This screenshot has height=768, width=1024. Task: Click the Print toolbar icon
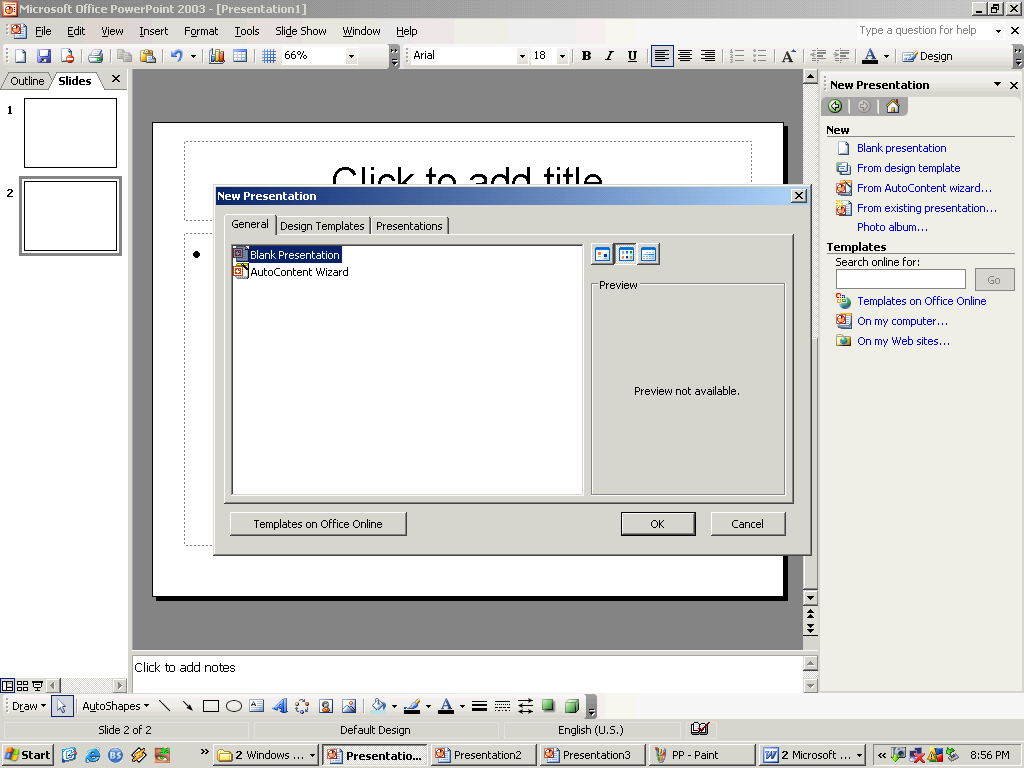pyautogui.click(x=95, y=56)
